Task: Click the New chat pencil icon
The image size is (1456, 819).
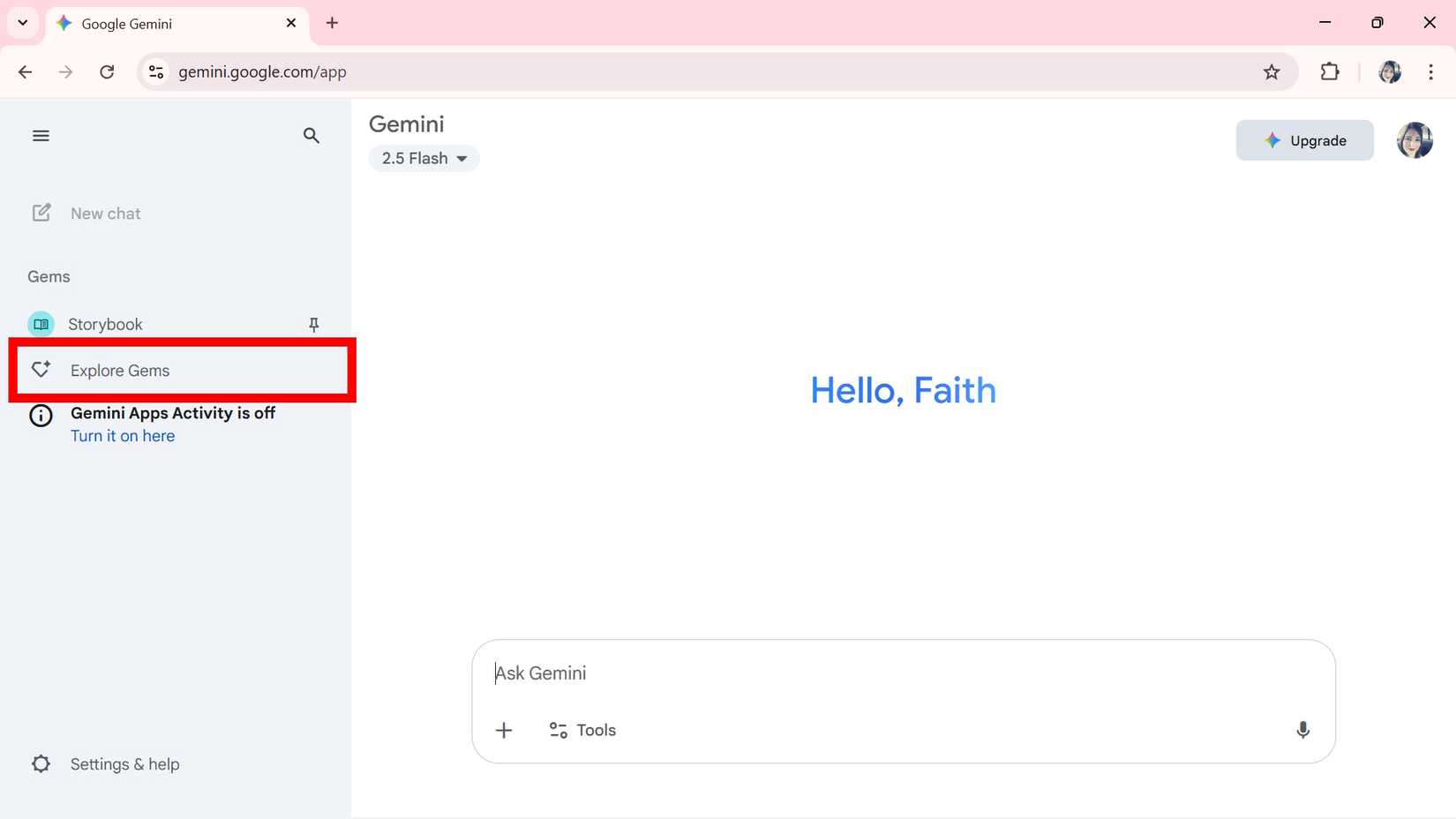Action: 41,213
